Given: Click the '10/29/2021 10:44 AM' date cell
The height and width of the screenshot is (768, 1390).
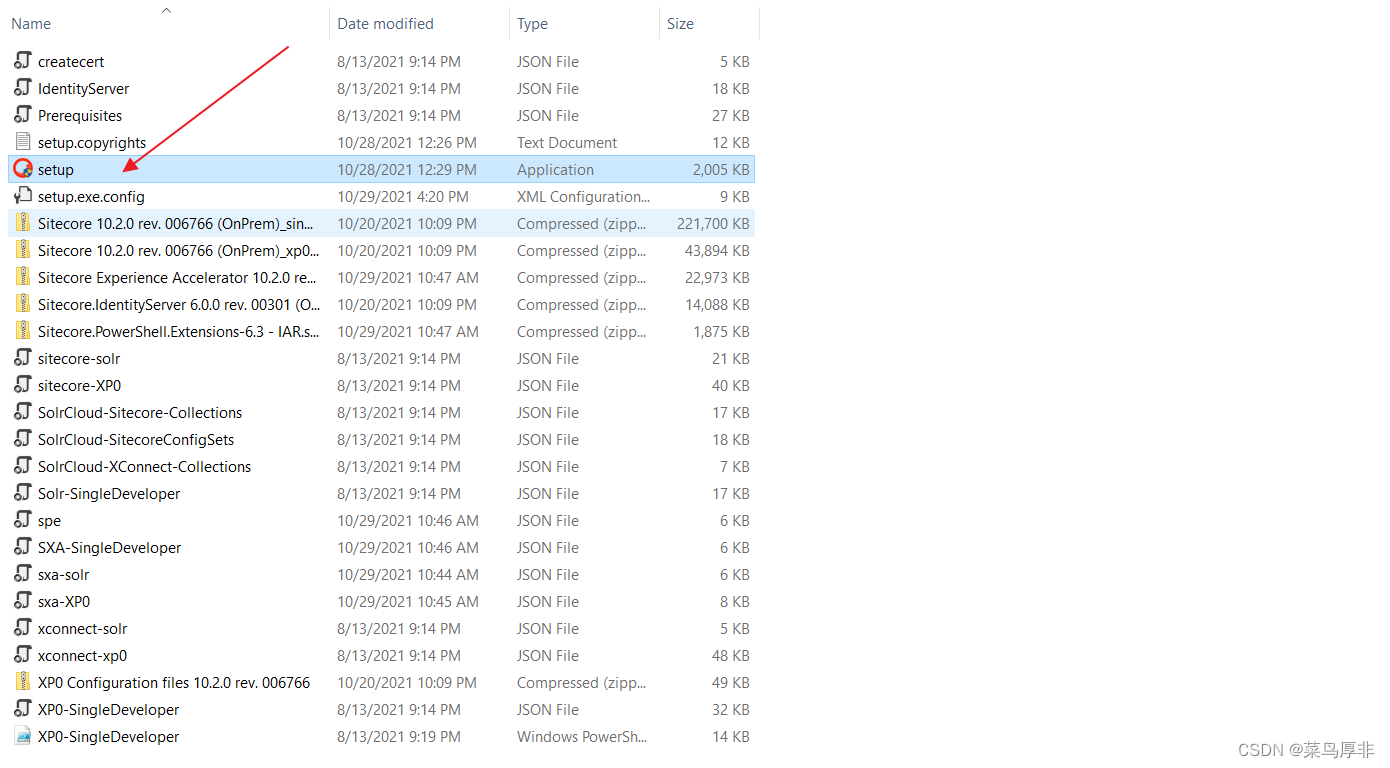Looking at the screenshot, I should click(408, 575).
